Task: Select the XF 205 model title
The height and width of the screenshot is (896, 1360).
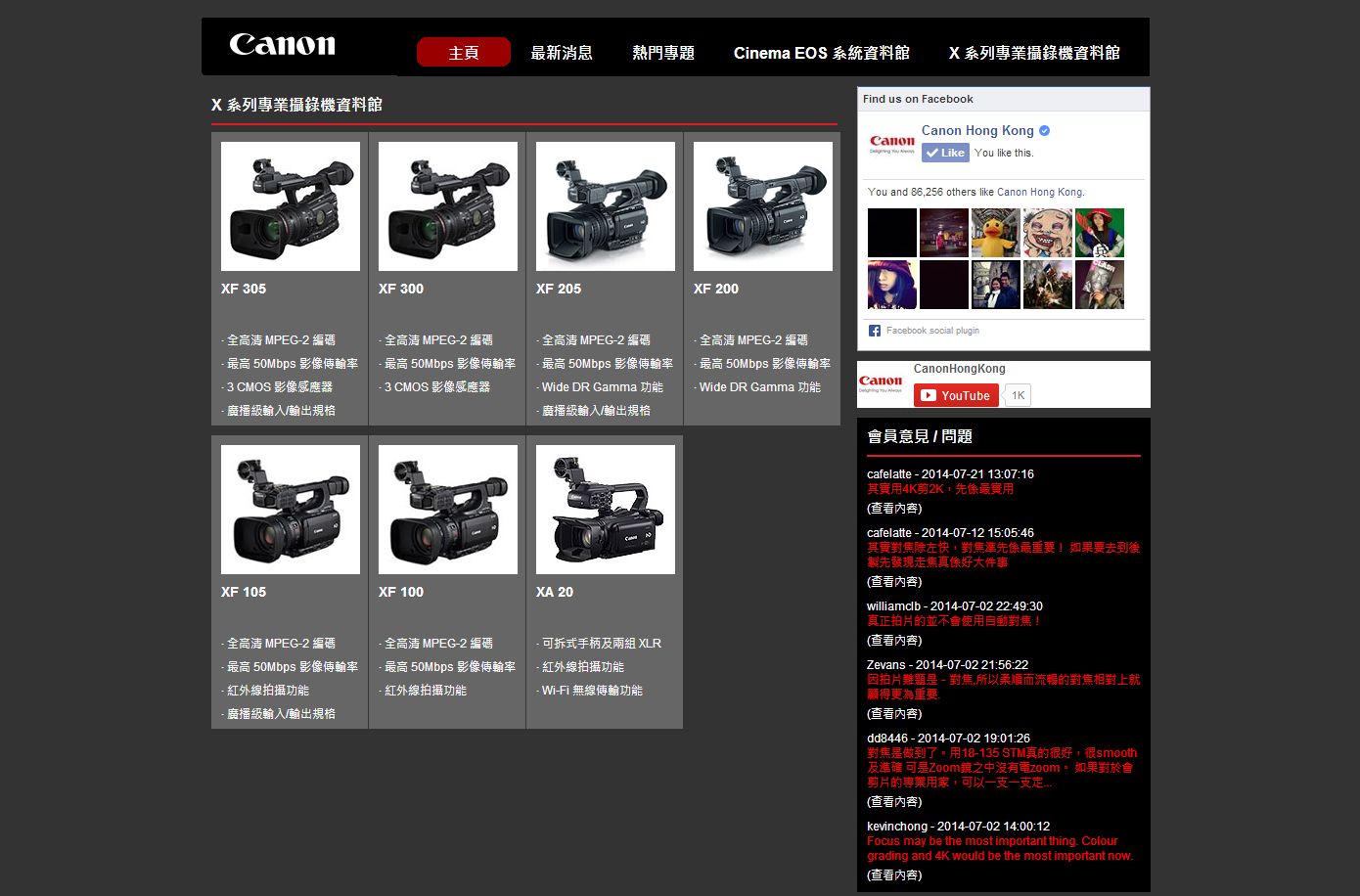Action: pos(559,289)
